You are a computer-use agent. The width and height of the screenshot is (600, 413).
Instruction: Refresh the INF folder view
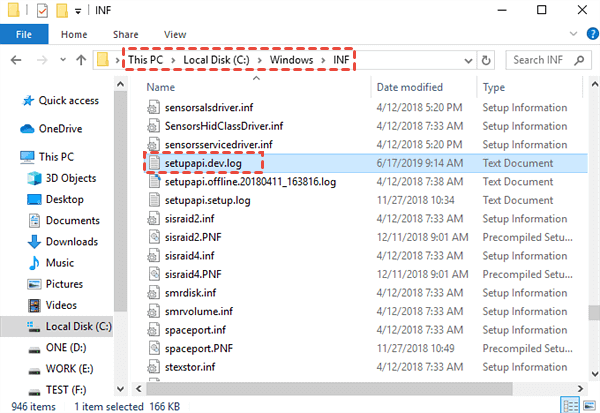coord(486,60)
